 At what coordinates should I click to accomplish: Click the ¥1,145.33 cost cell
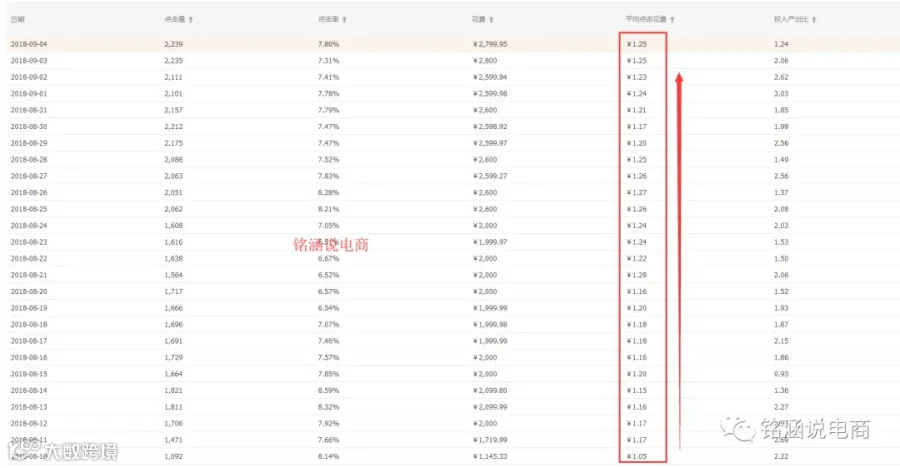tap(490, 457)
